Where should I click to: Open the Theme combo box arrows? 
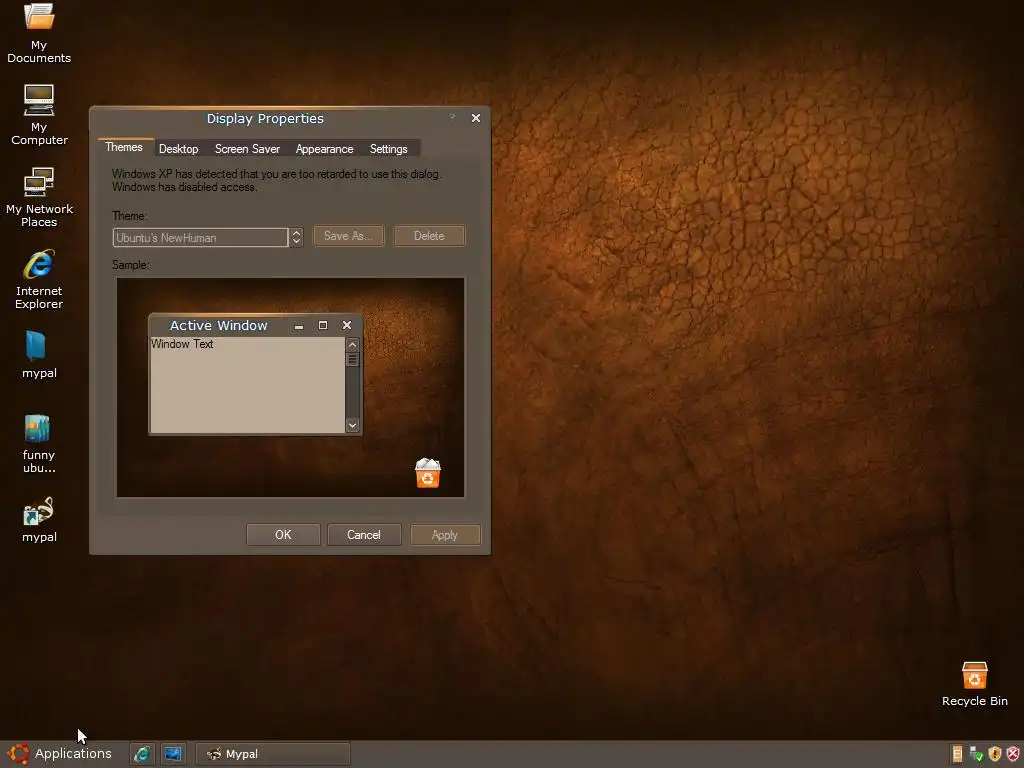pyautogui.click(x=296, y=237)
